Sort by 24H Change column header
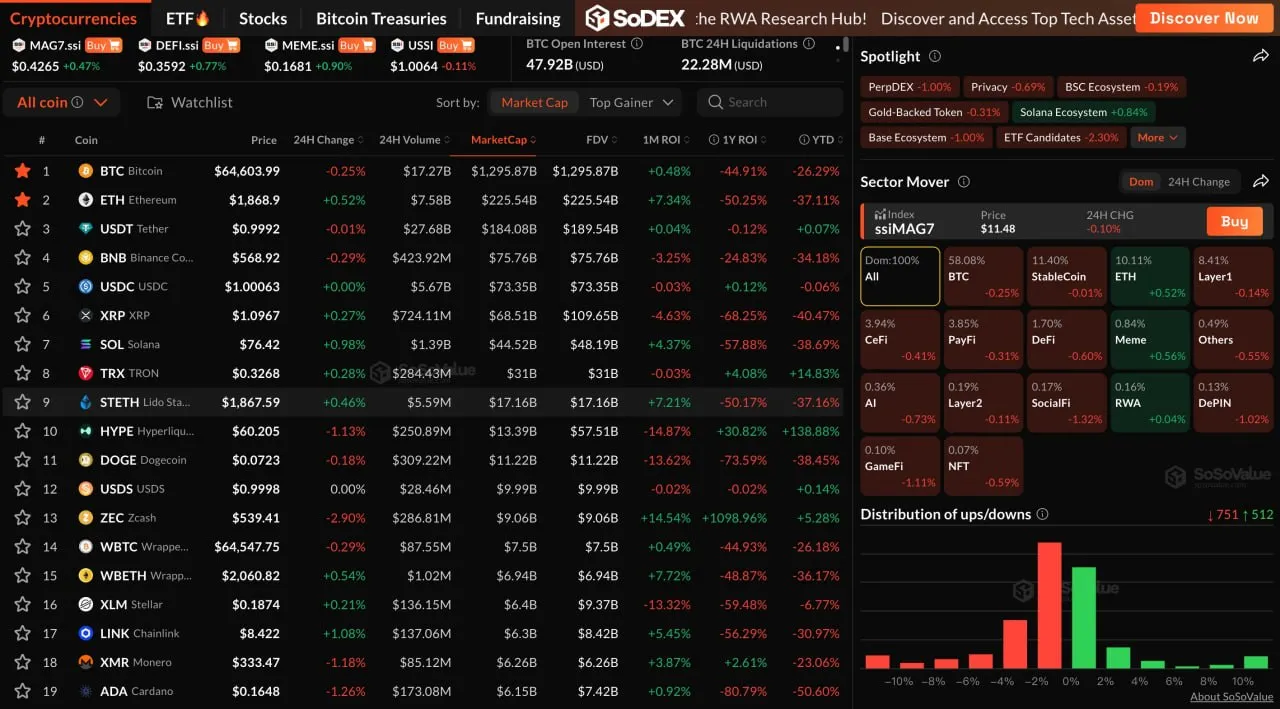The image size is (1280, 709). [328, 140]
